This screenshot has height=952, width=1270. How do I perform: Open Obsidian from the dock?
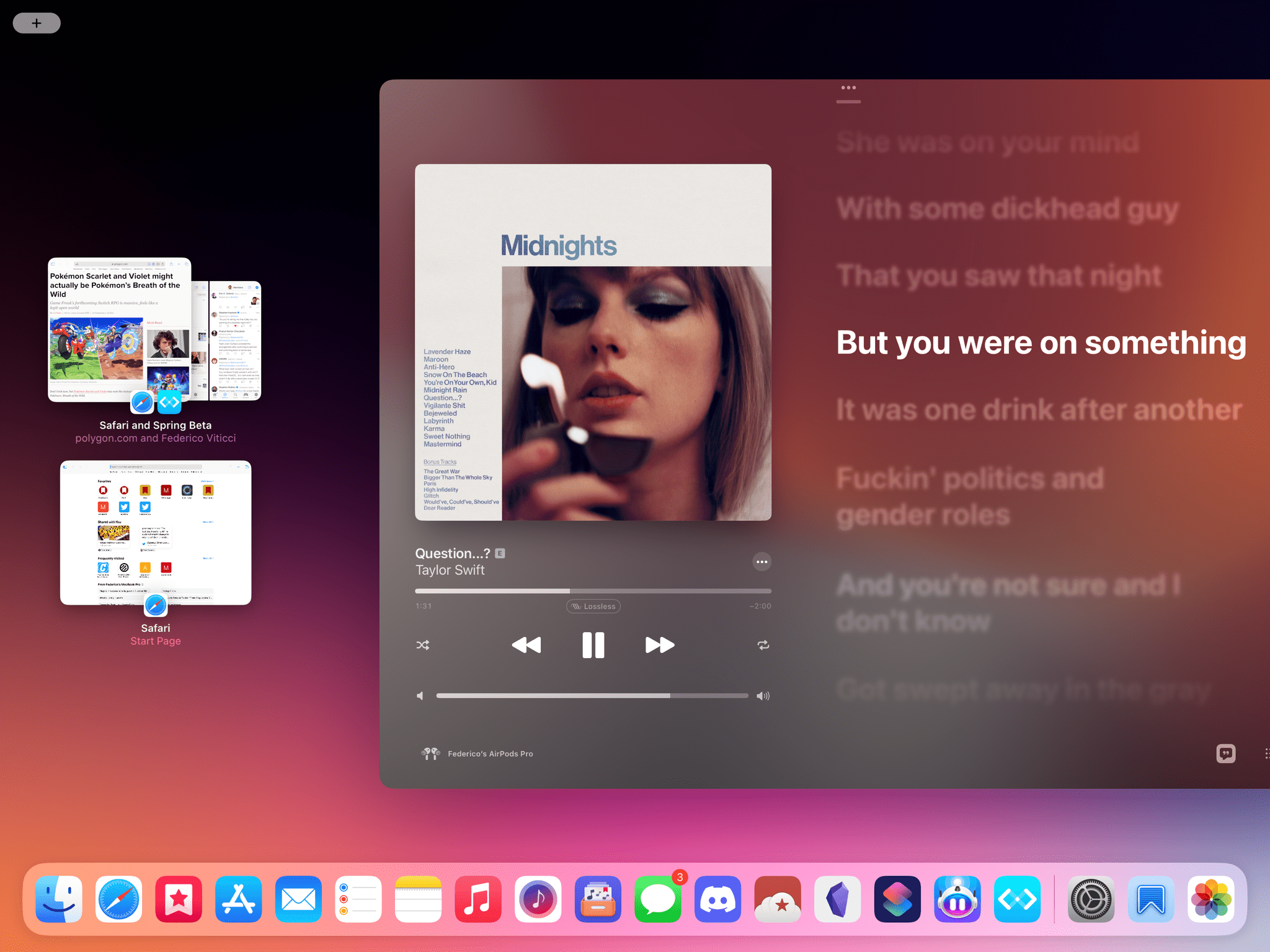(838, 899)
